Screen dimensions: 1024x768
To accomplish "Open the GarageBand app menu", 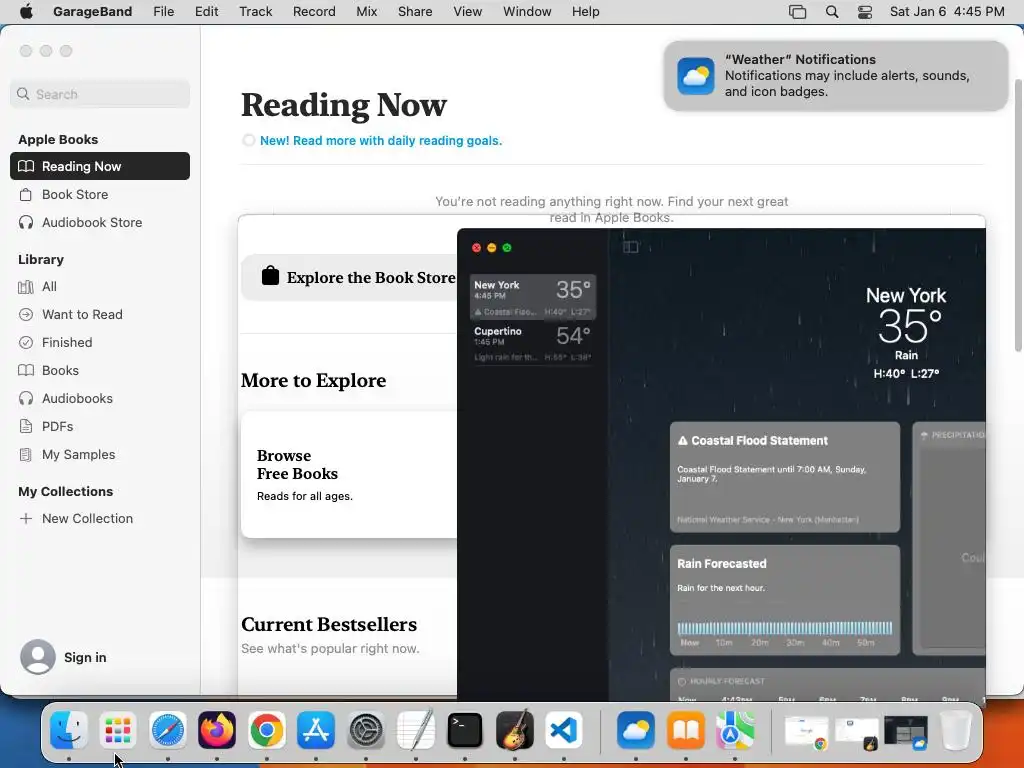I will 92,12.
